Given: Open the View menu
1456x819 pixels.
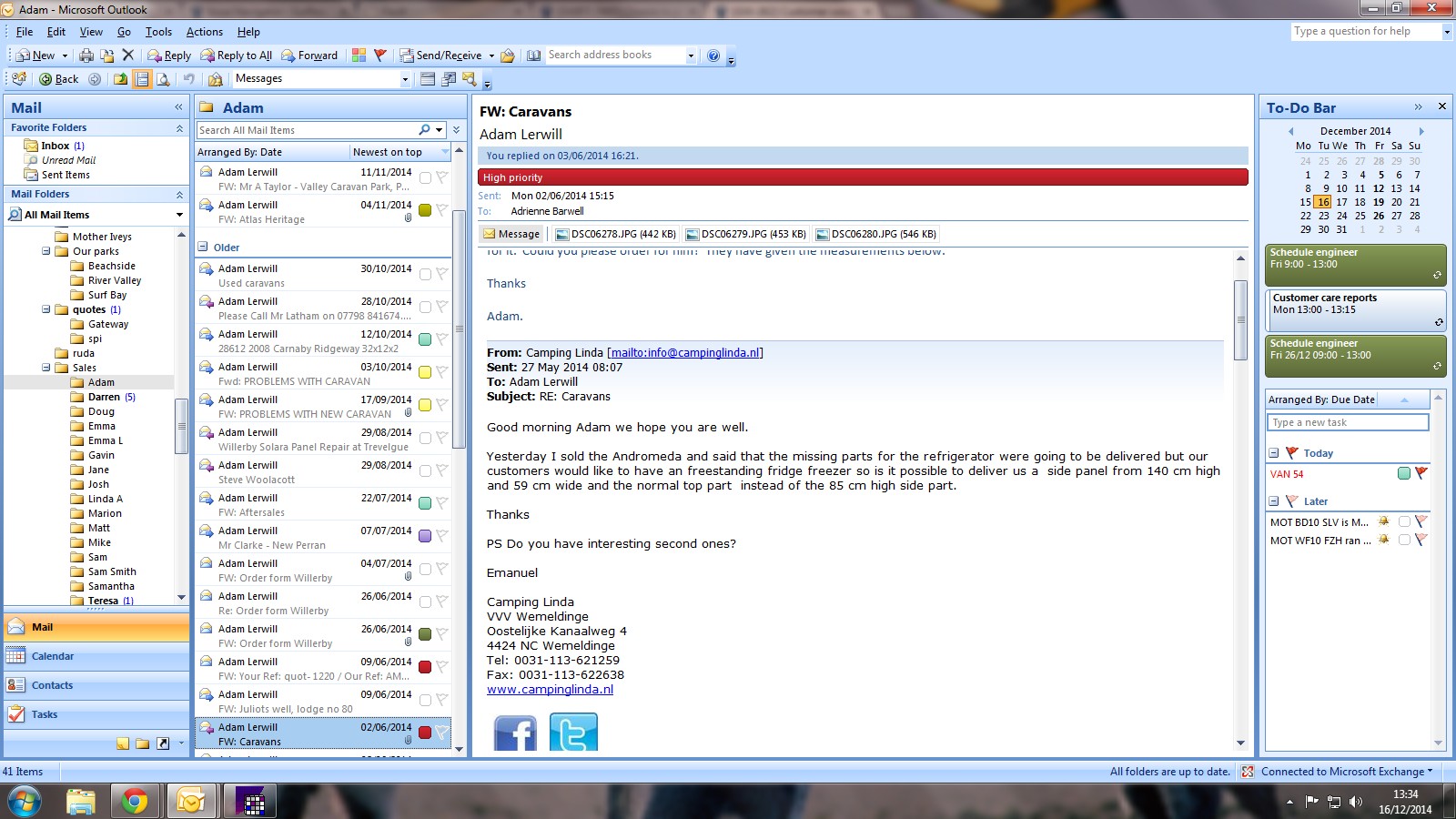Looking at the screenshot, I should [91, 32].
